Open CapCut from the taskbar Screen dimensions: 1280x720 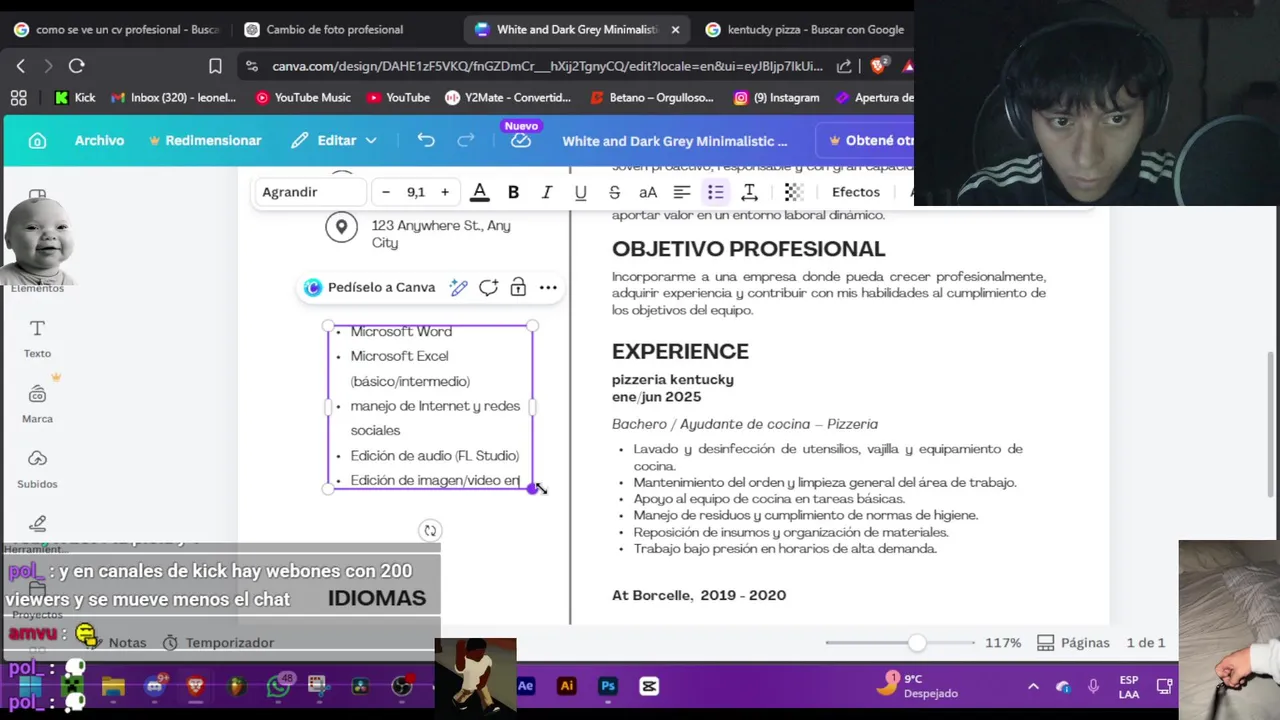pyautogui.click(x=649, y=686)
